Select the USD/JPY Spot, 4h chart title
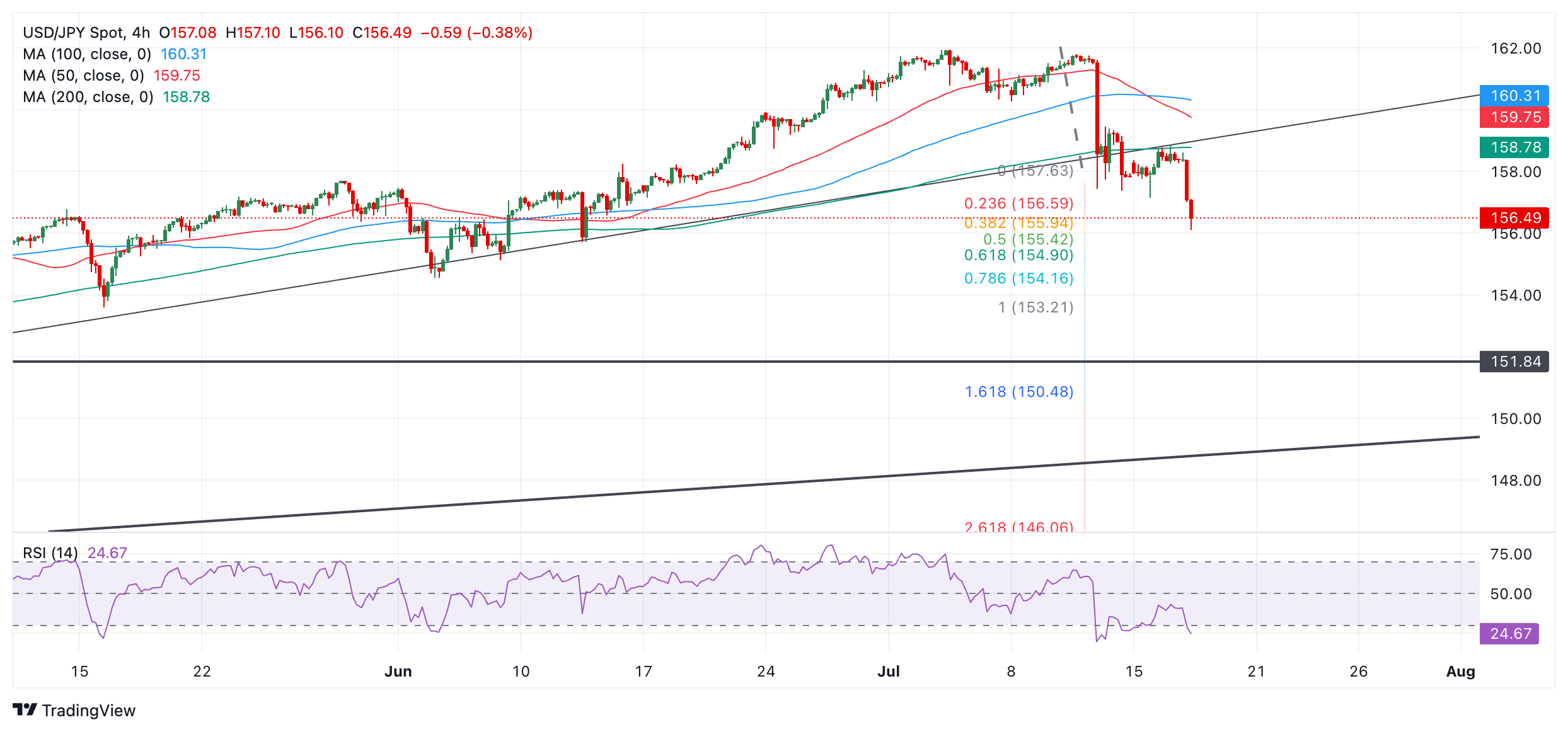1568x732 pixels. [86, 33]
